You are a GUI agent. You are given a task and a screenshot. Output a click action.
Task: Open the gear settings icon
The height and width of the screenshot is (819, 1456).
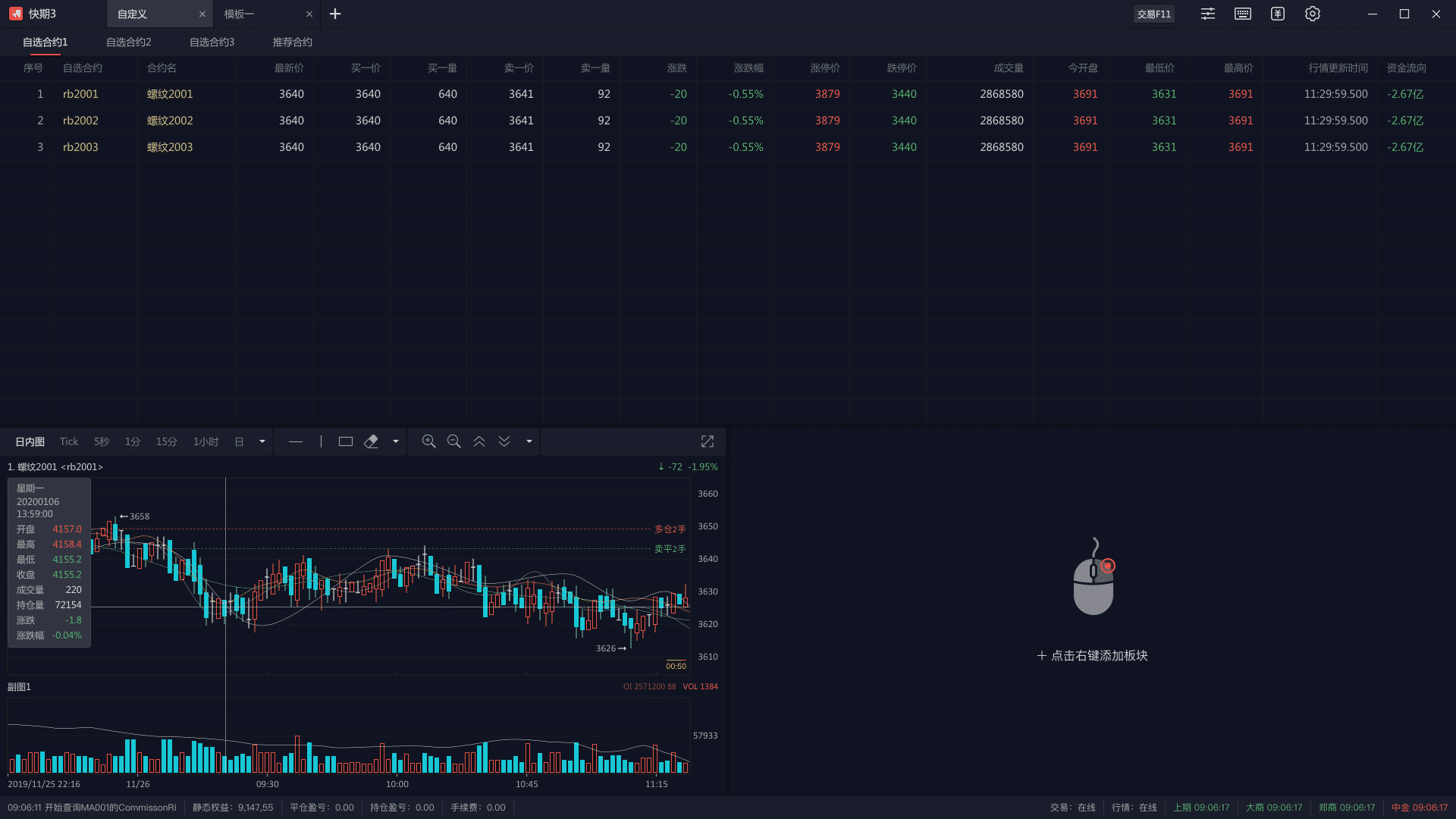1313,14
